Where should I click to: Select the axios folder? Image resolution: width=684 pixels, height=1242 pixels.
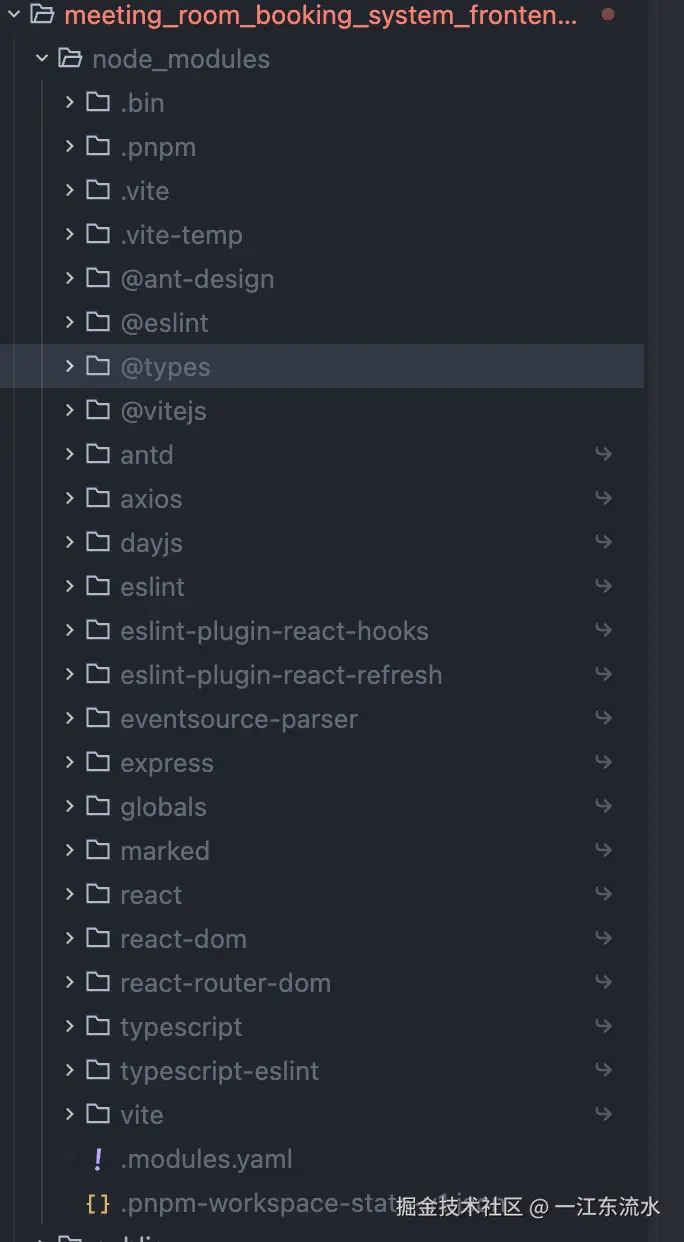(151, 499)
